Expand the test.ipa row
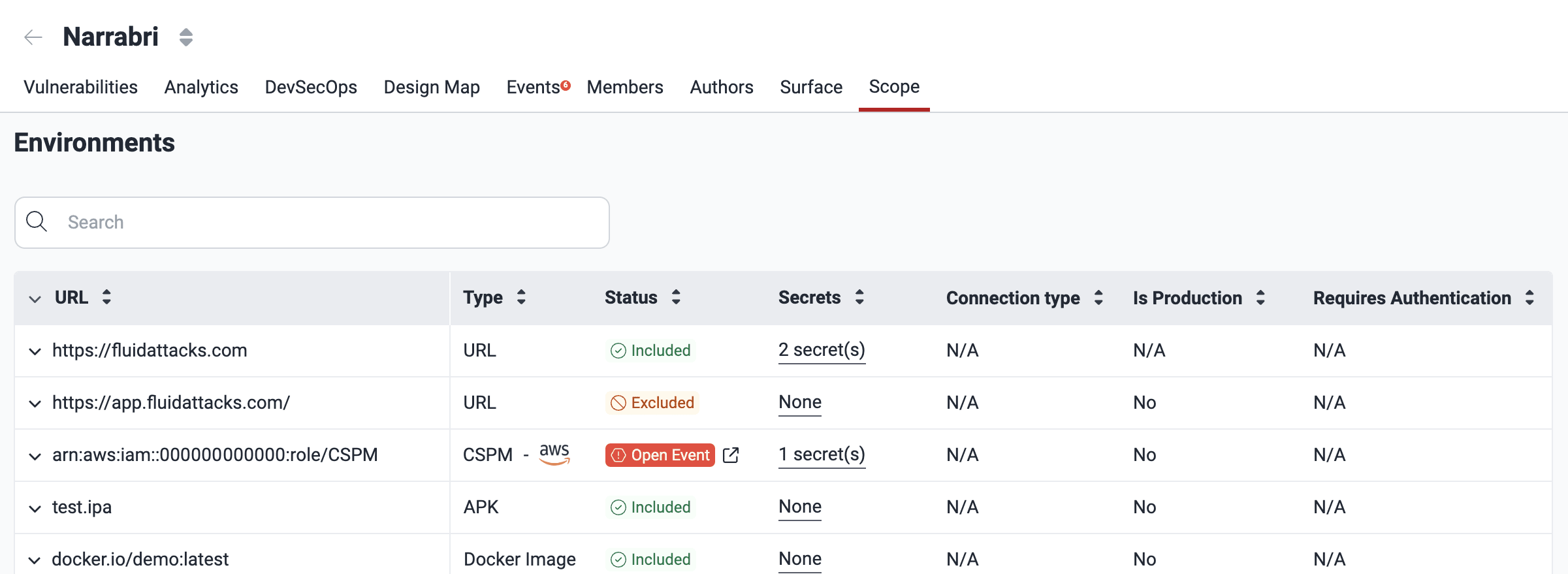 (x=35, y=508)
